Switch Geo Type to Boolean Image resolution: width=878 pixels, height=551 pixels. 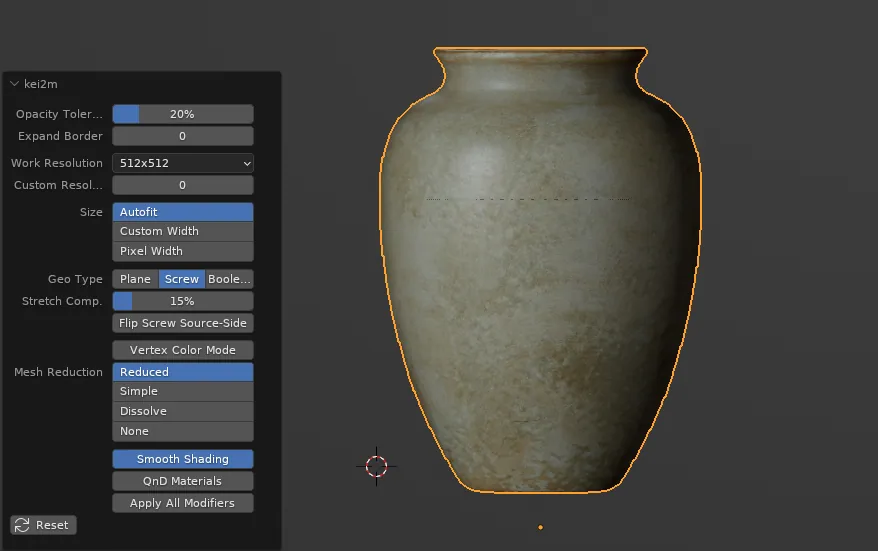coord(229,279)
